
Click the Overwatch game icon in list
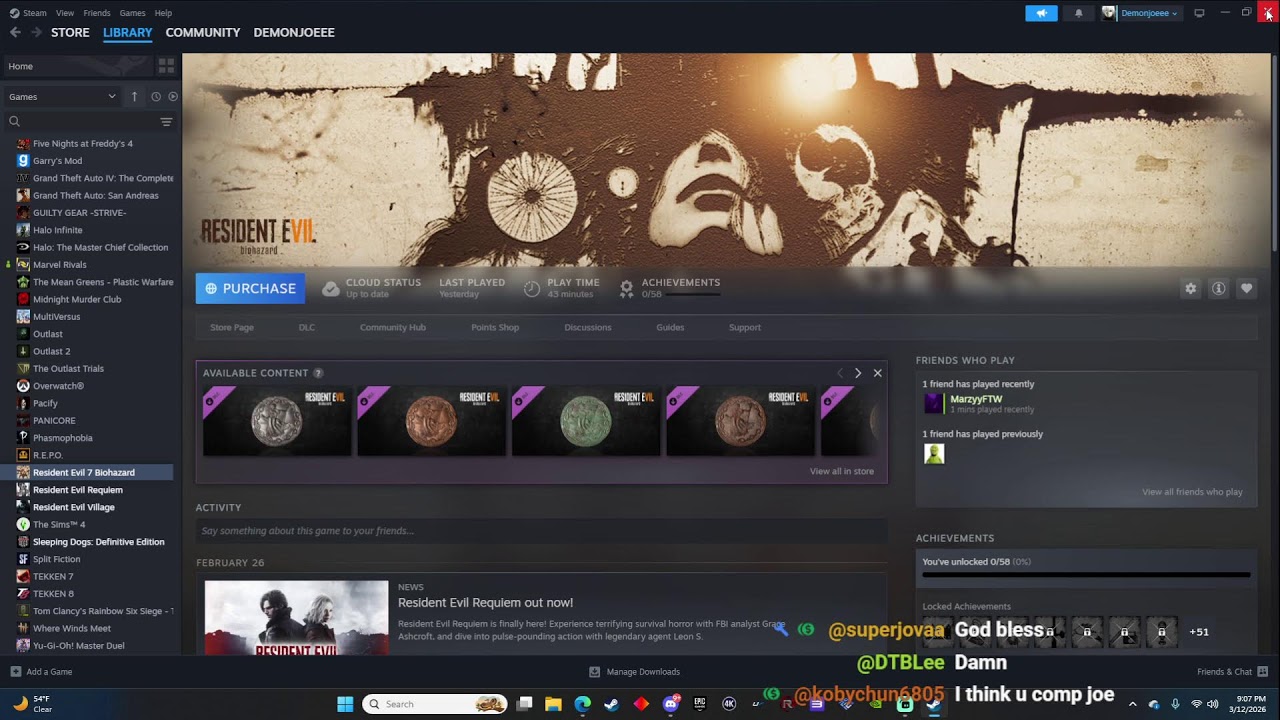click(x=23, y=386)
